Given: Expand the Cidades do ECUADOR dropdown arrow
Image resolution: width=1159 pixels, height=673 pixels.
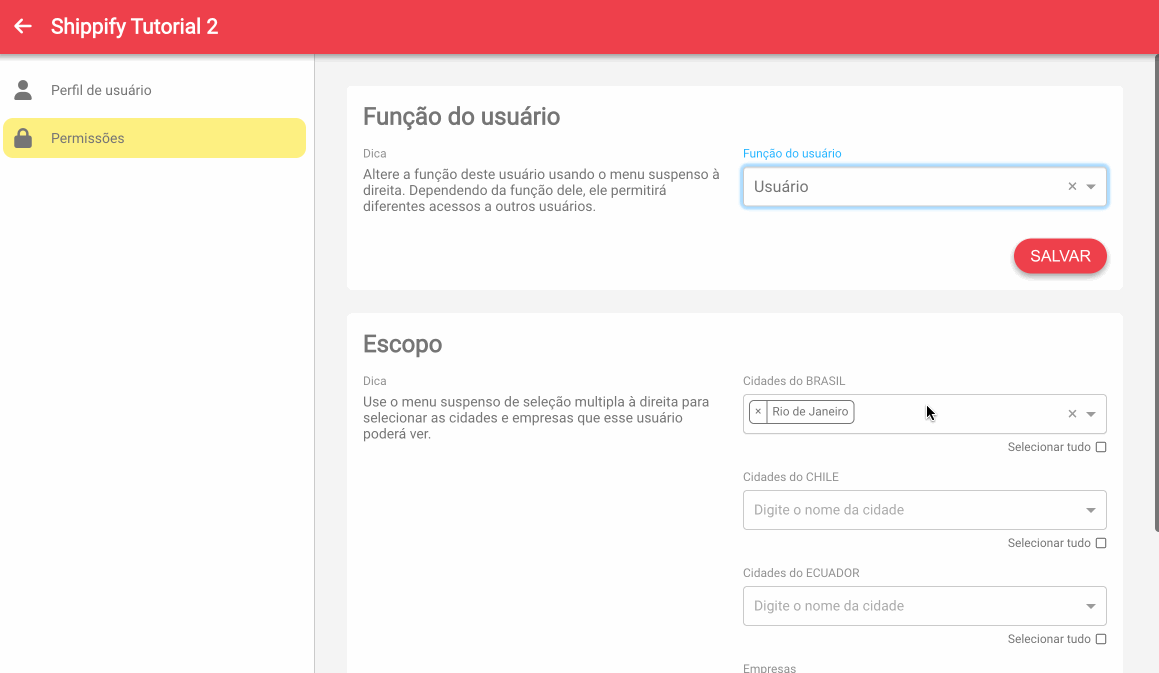Looking at the screenshot, I should click(1091, 606).
